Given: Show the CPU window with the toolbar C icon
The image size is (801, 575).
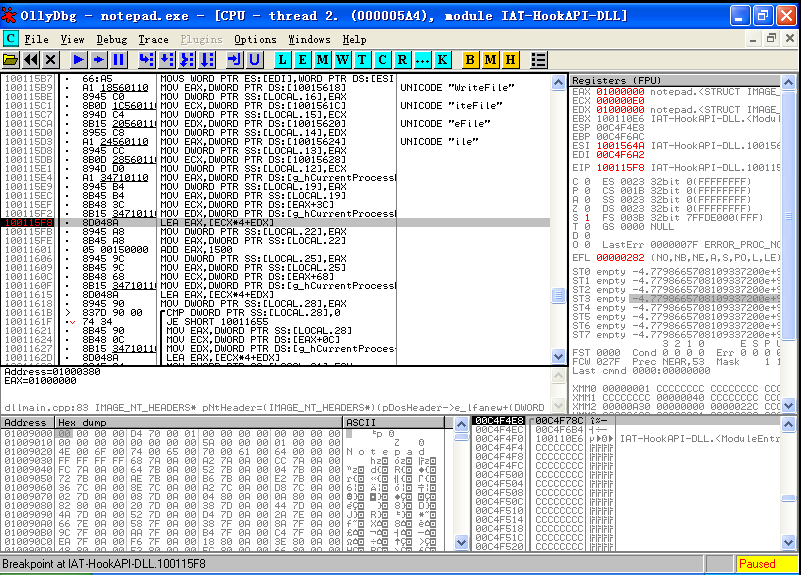Looking at the screenshot, I should click(382, 60).
